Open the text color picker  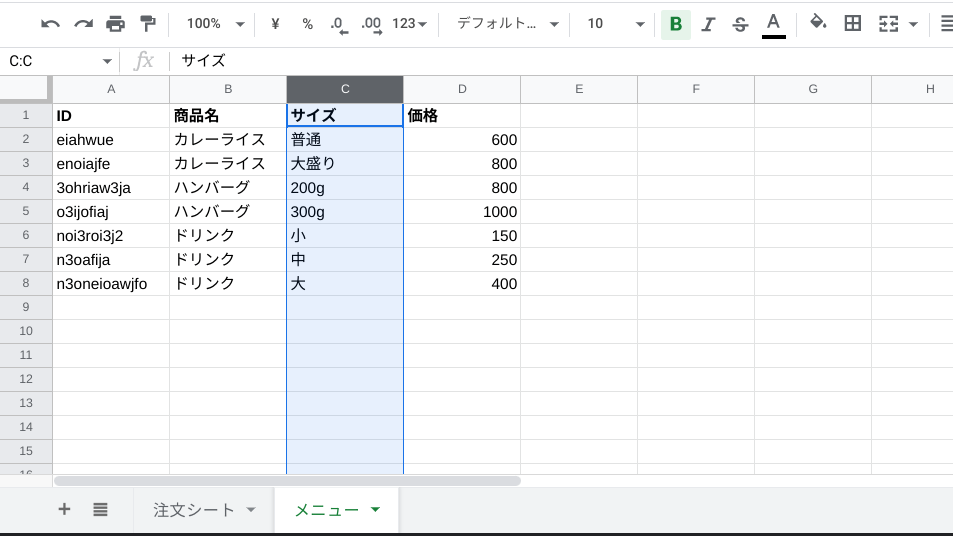click(773, 24)
